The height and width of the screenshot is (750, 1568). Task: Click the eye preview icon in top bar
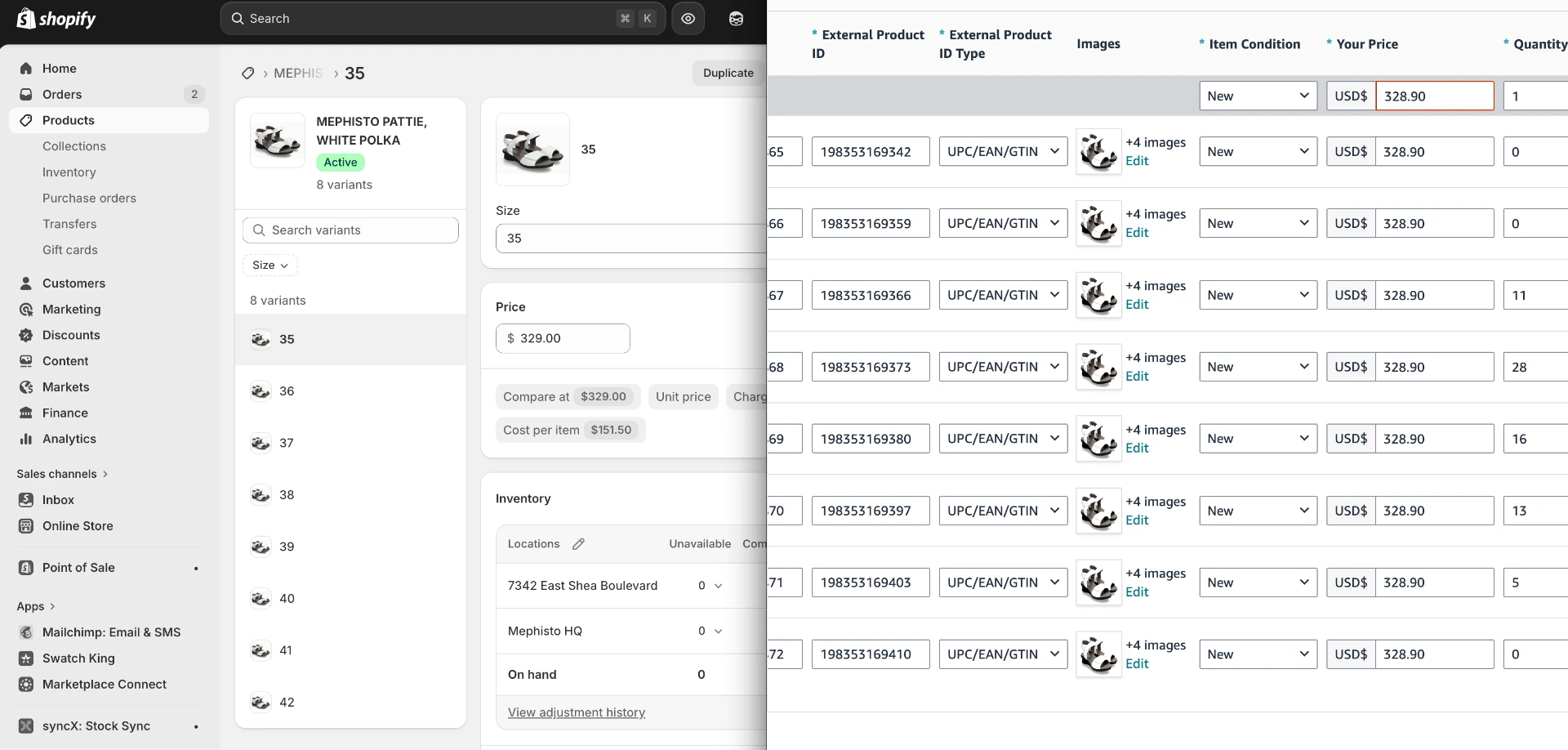pos(688,18)
